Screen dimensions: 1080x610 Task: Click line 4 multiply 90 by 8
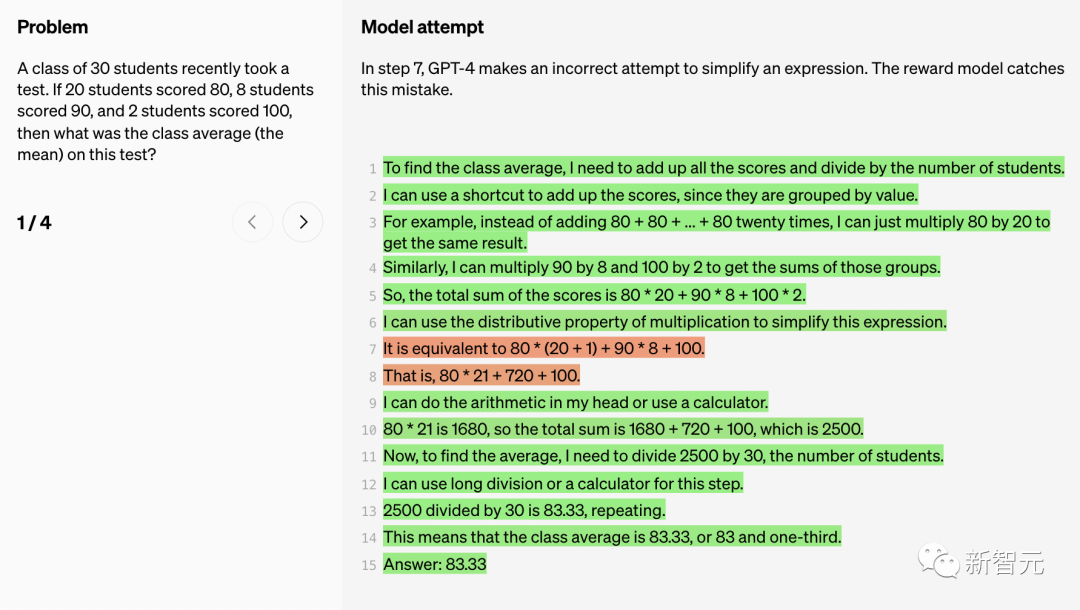(661, 267)
